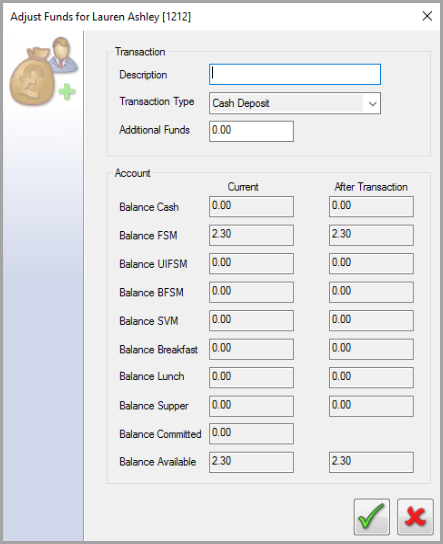Image resolution: width=443 pixels, height=544 pixels.
Task: Focus the Description text field
Action: (x=295, y=74)
